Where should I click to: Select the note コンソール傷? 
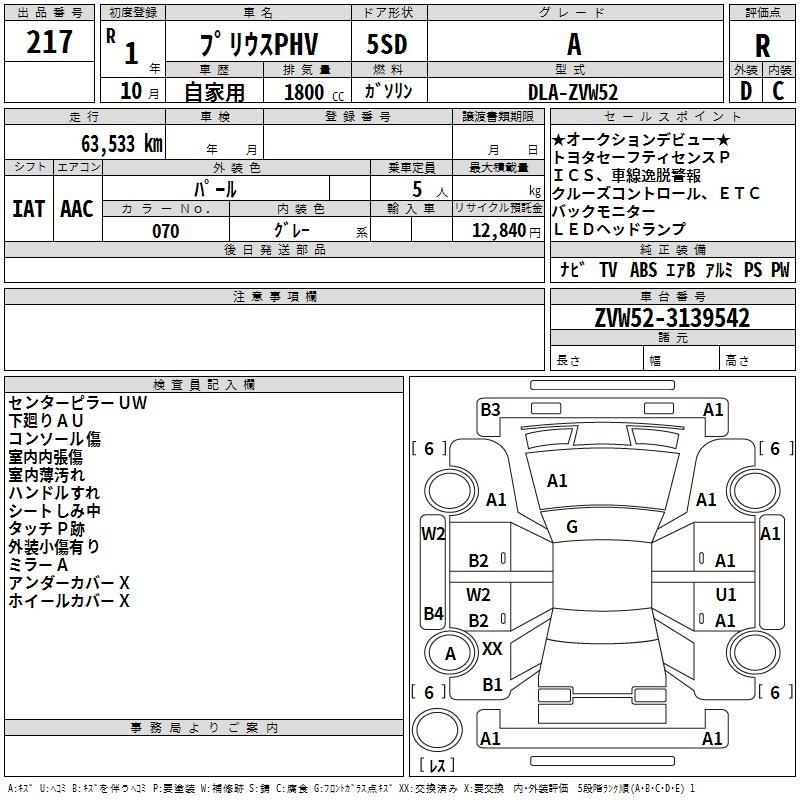pyautogui.click(x=55, y=439)
